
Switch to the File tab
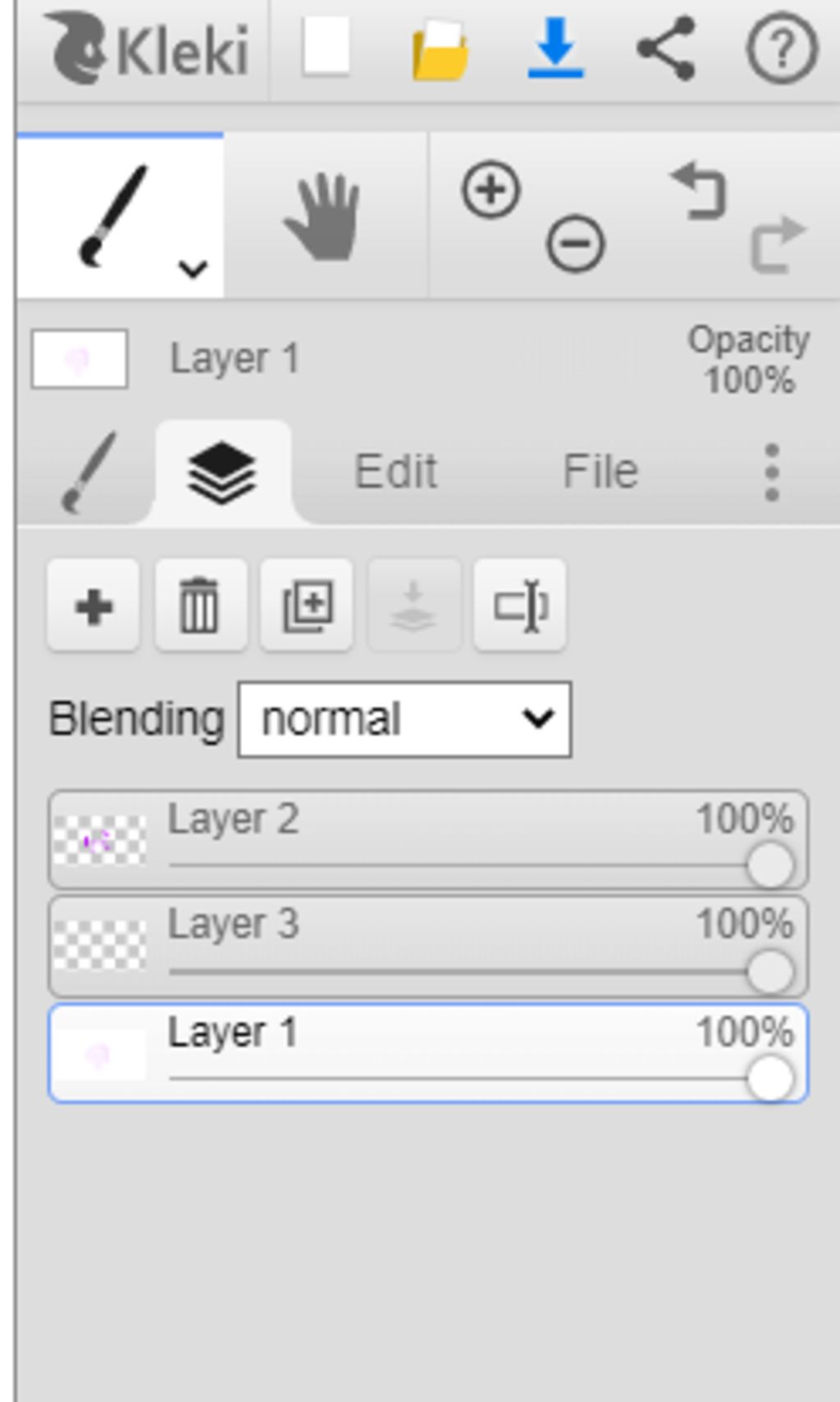point(600,472)
